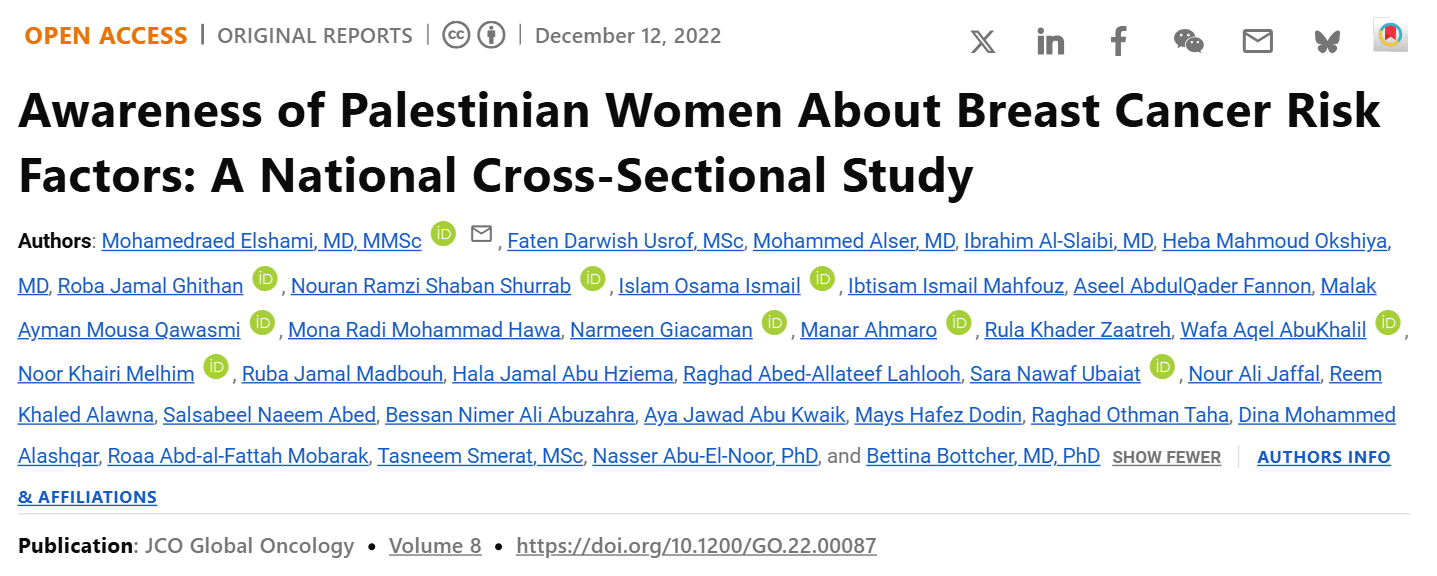Viewport: 1437px width, 576px height.
Task: Open author Faten Darwish Usrof, MSc
Action: coord(625,241)
